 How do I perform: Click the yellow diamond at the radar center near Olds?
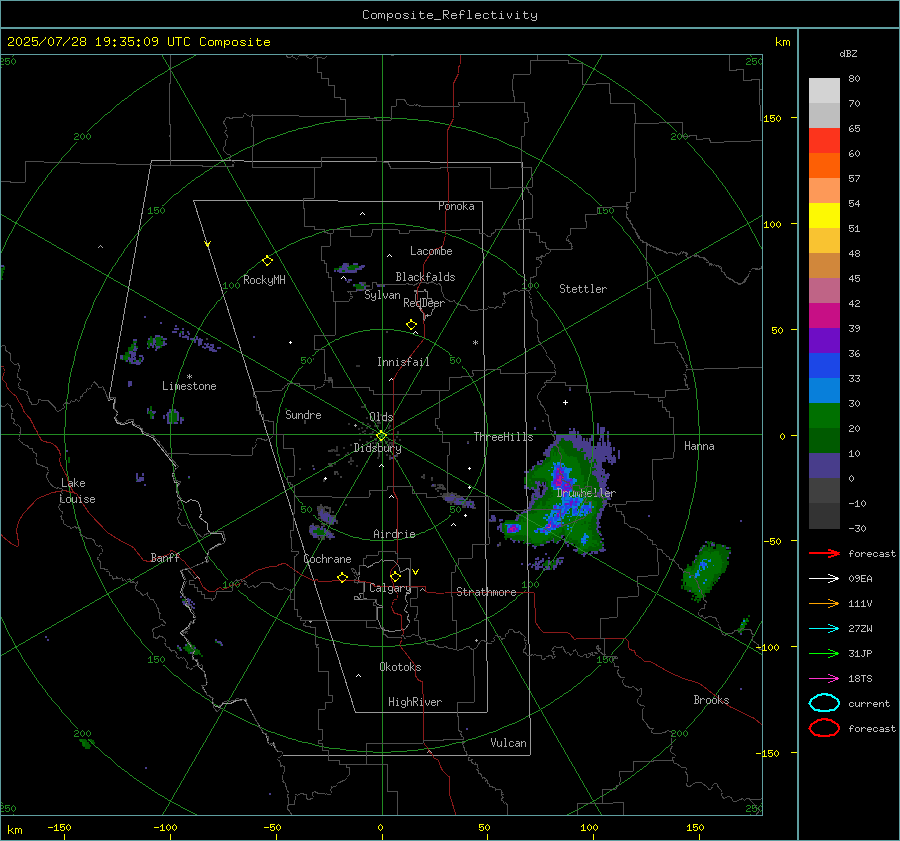coord(381,436)
